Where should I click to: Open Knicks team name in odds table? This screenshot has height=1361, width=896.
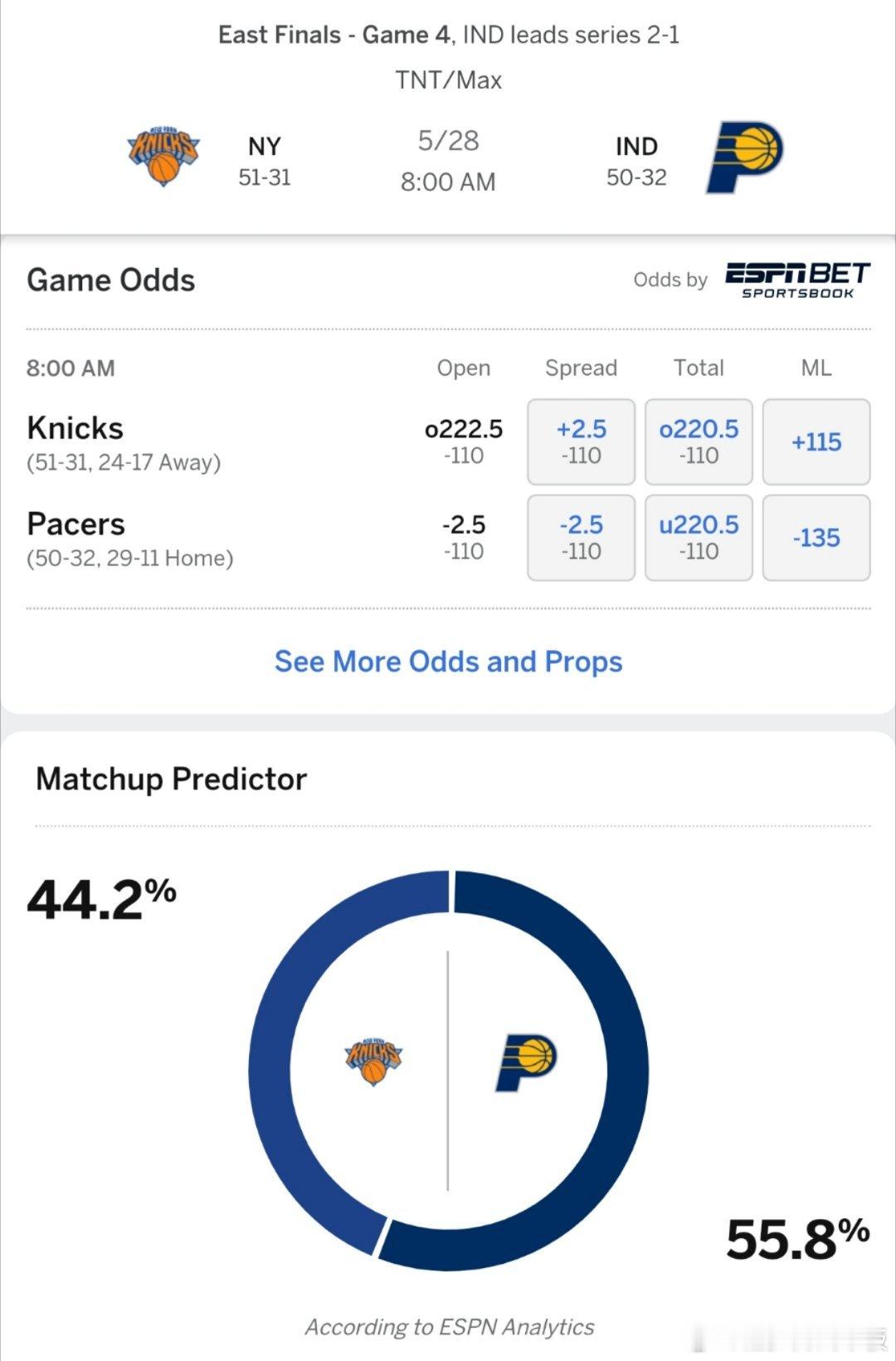75,428
